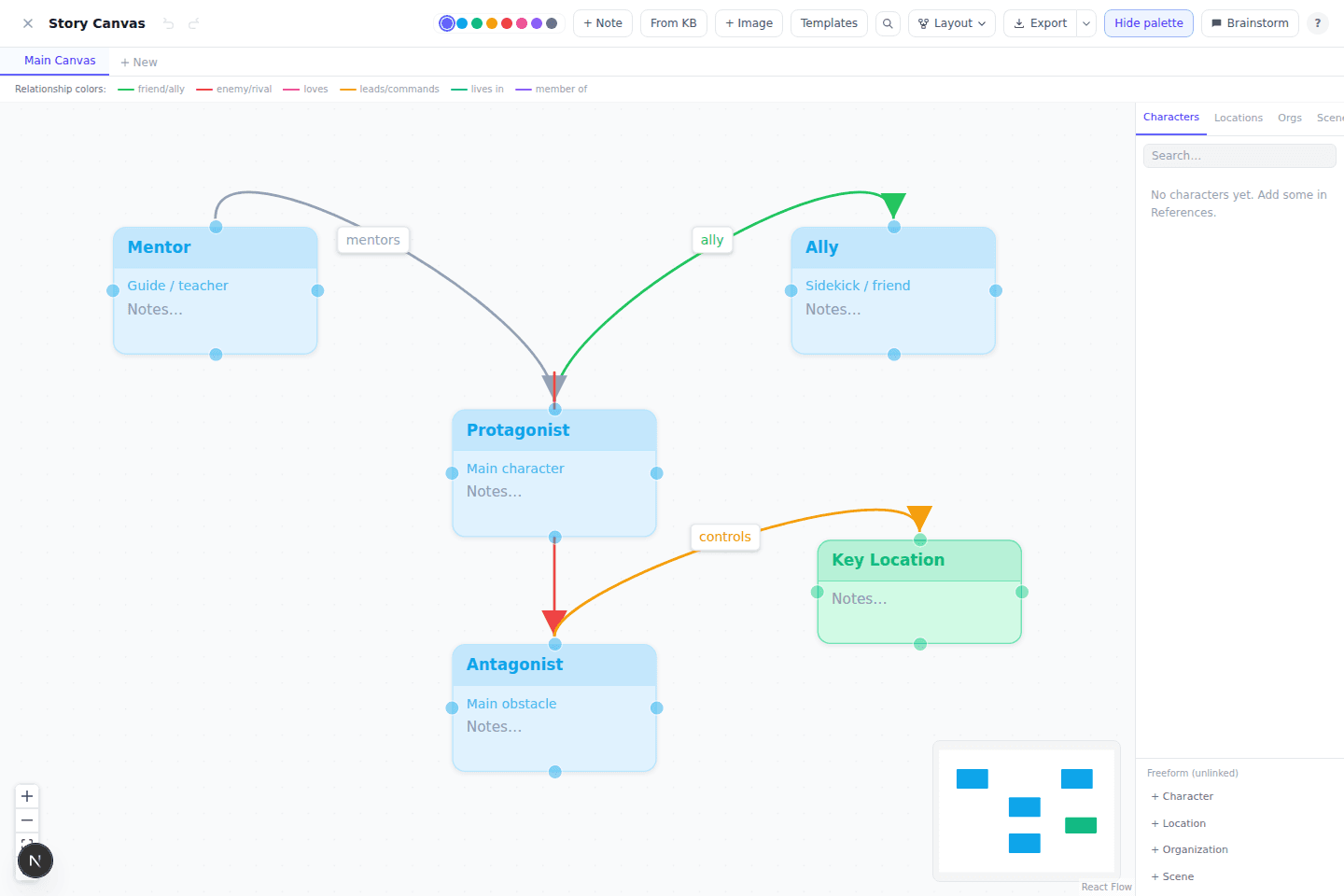Click the Antagonist node's bottom connection handle
This screenshot has width=1344, height=896.
pos(555,772)
